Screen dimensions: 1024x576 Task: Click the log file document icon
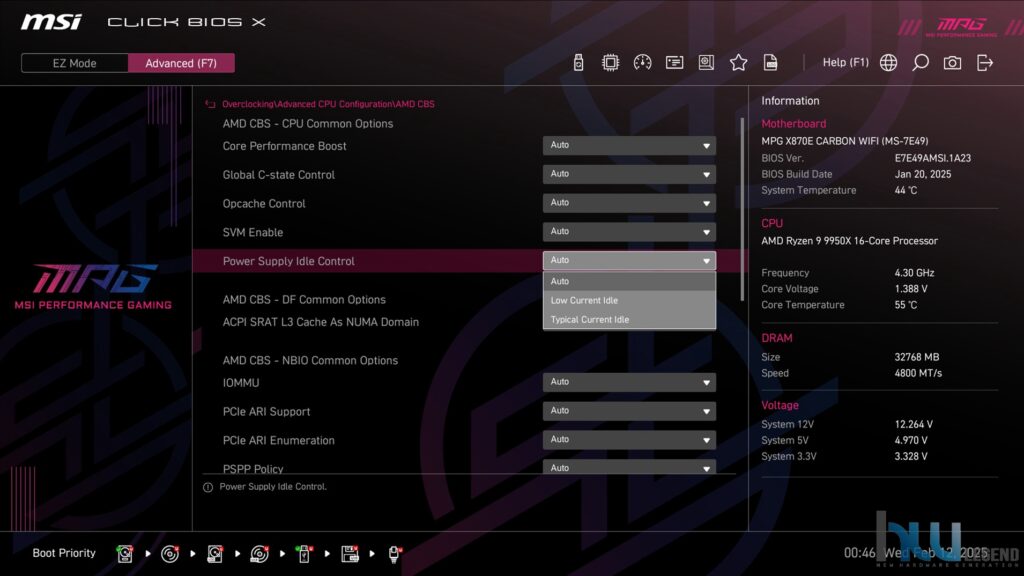(x=770, y=63)
